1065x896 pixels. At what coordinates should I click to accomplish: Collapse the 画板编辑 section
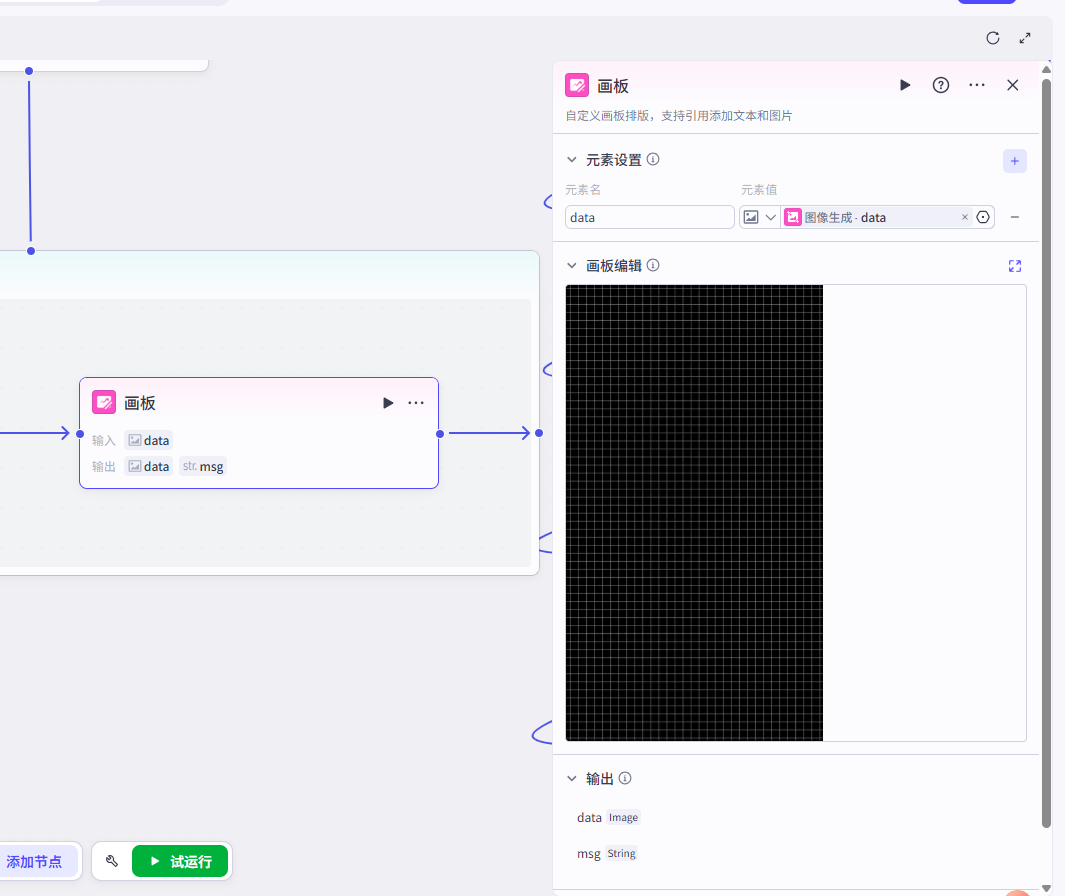click(x=572, y=266)
